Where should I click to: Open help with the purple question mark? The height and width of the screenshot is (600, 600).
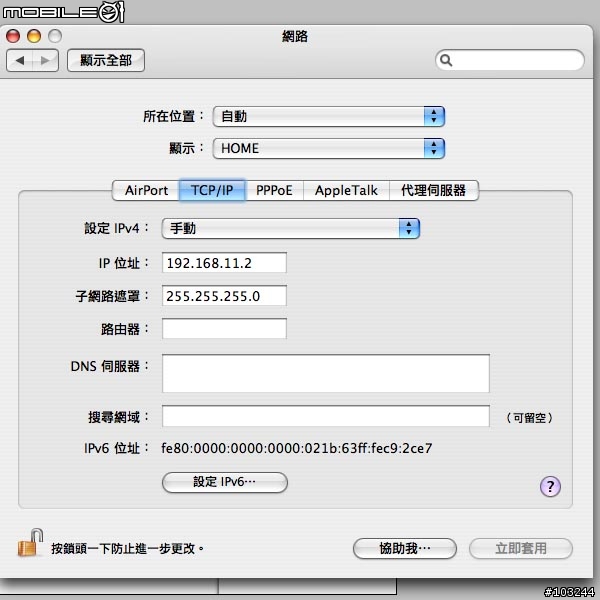point(550,486)
